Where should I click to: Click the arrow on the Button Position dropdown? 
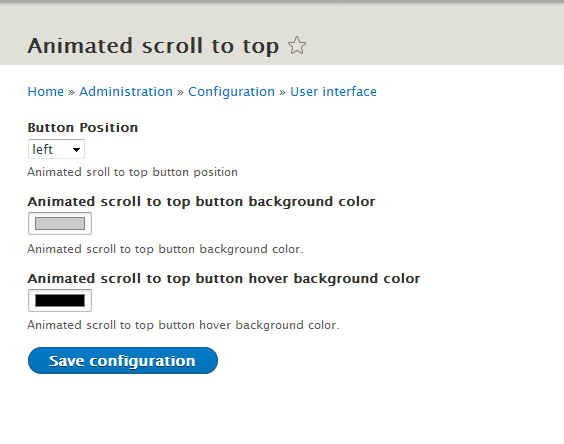click(x=76, y=150)
